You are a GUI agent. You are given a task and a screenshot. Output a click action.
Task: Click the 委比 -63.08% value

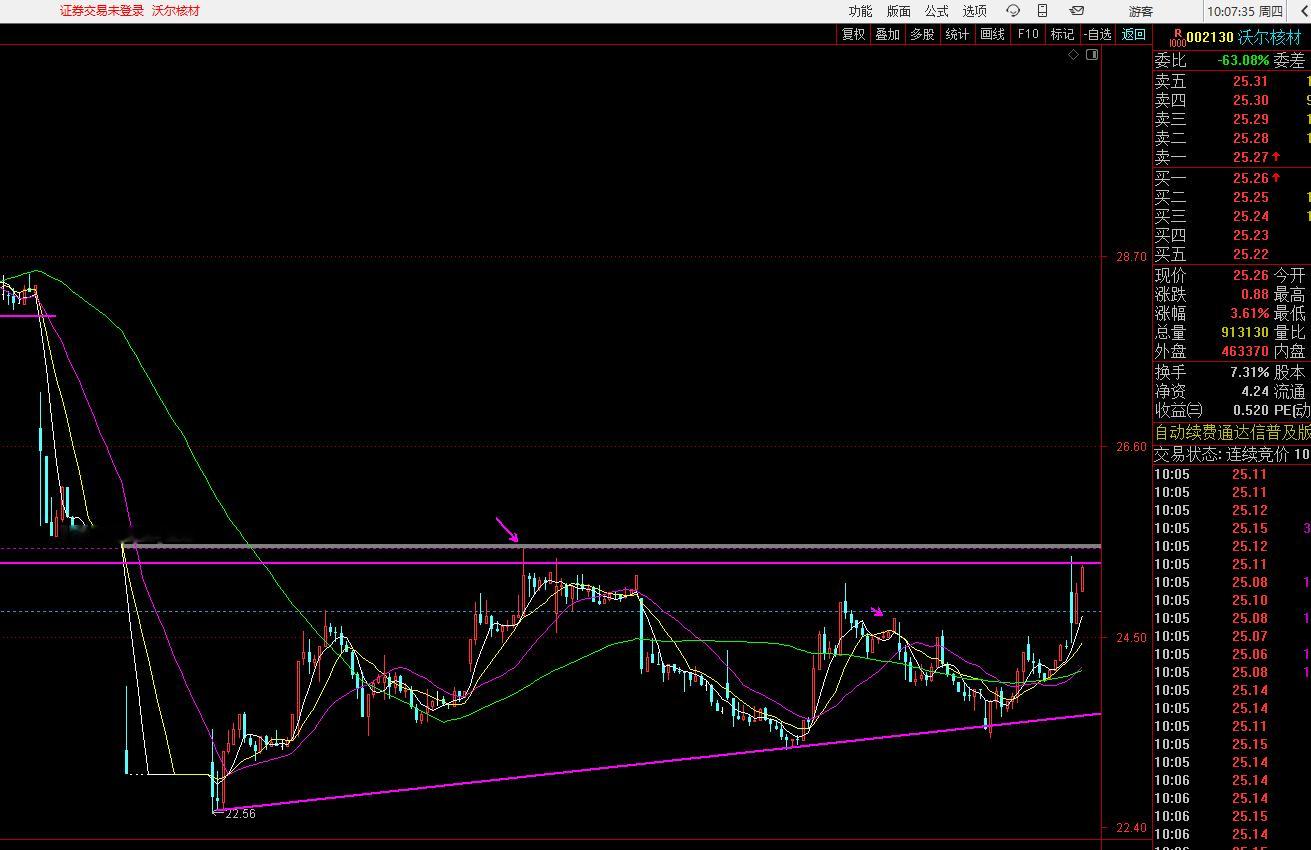pyautogui.click(x=1243, y=61)
